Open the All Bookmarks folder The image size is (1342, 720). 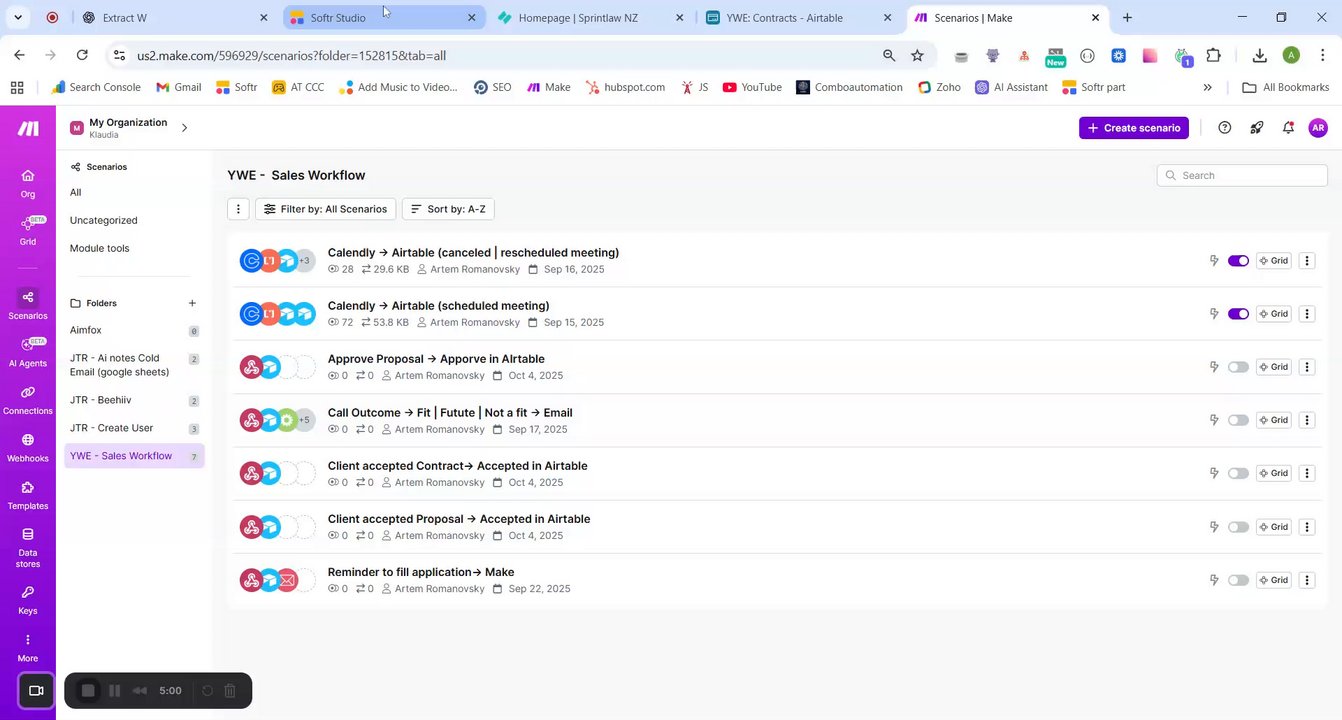pos(1286,88)
